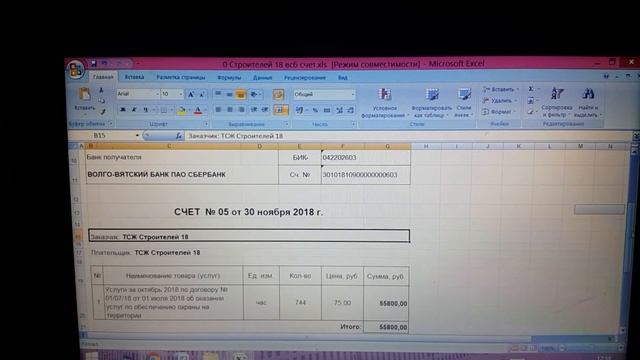Click the AutoSum sigma icon
Viewport: 640px width, 360px height.
531,89
